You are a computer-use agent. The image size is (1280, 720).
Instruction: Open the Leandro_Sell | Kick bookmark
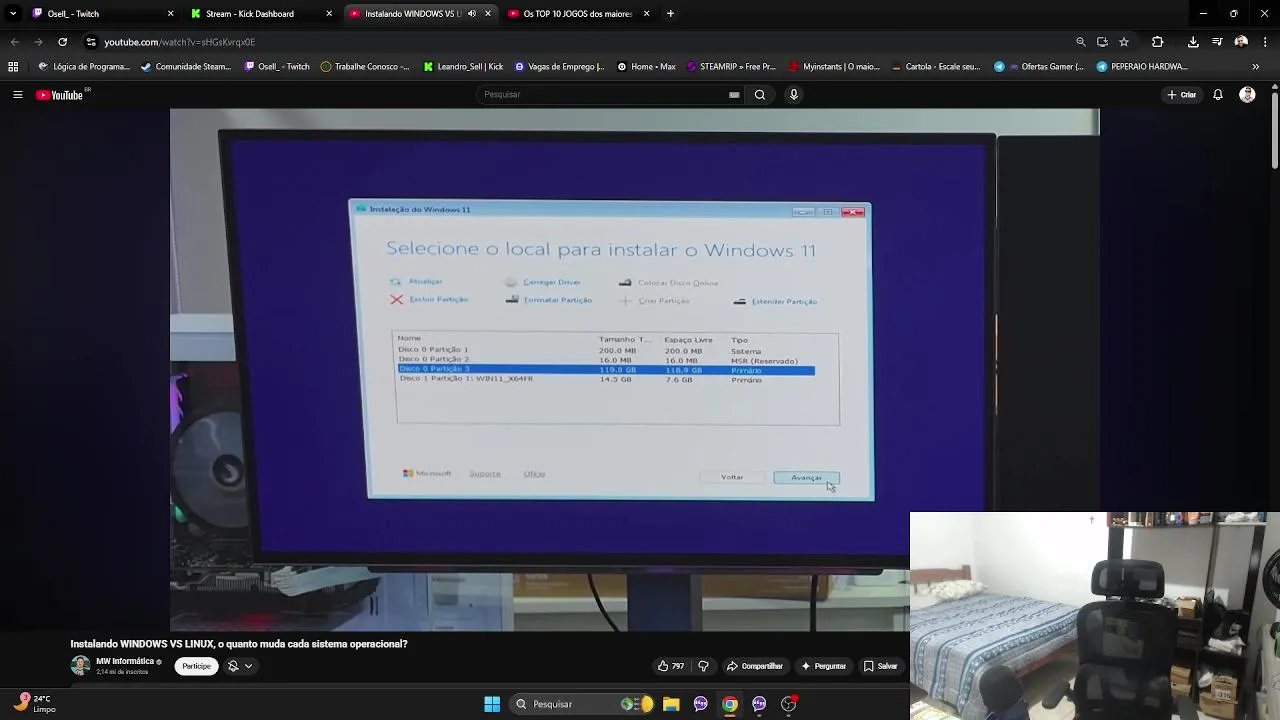(x=463, y=67)
